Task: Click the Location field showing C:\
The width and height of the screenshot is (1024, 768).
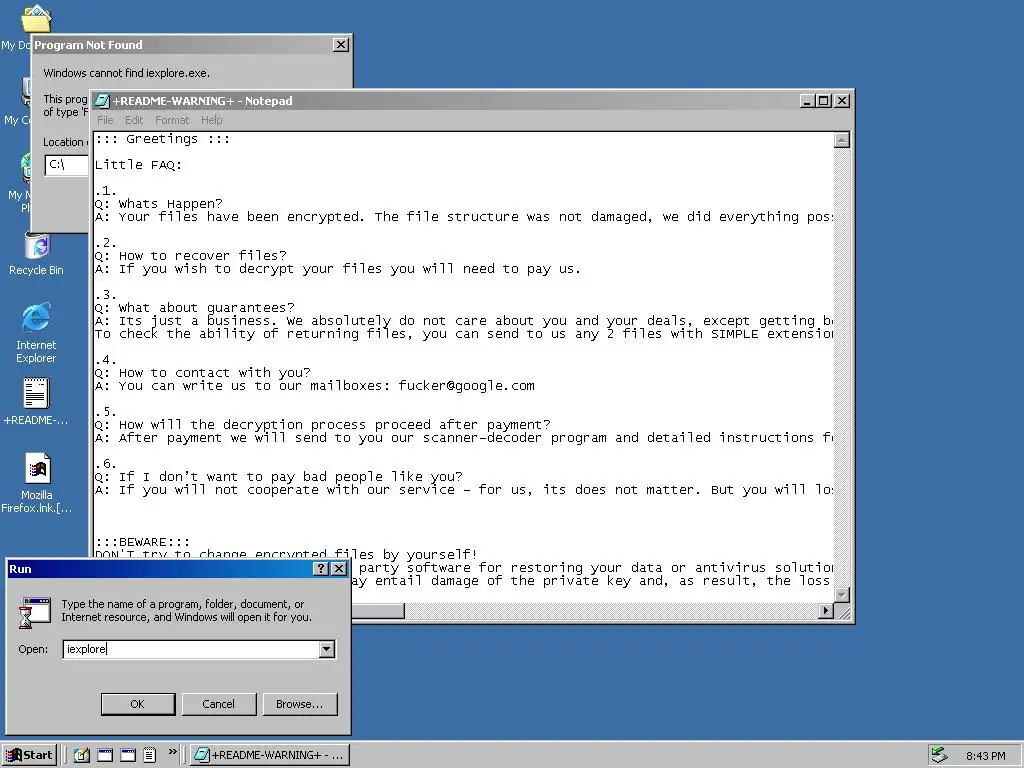Action: [x=67, y=165]
